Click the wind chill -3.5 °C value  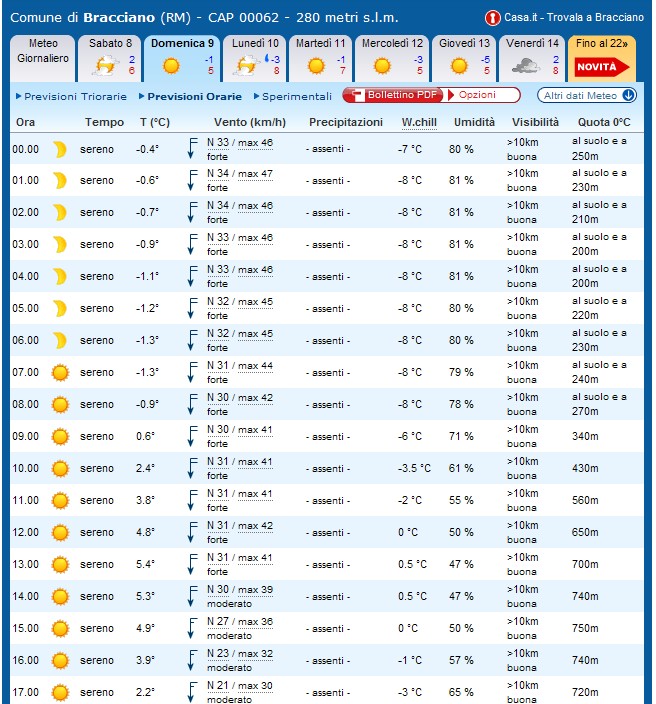point(414,468)
